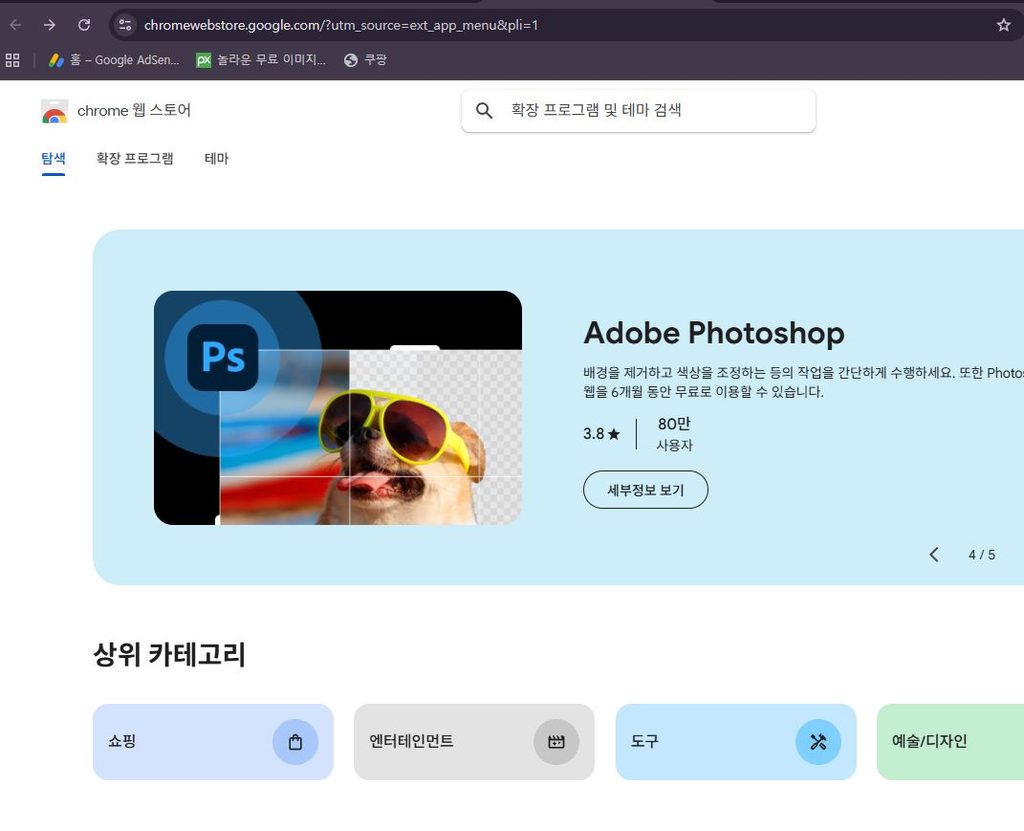Image resolution: width=1024 pixels, height=831 pixels.
Task: Click the Chrome Web Store logo
Action: point(54,111)
